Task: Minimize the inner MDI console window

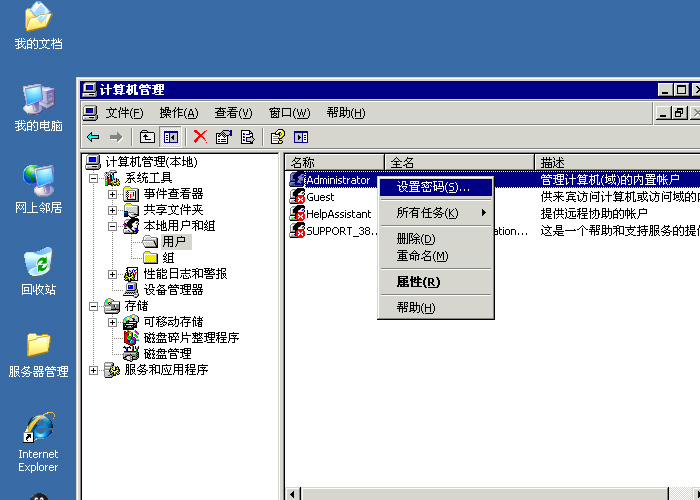Action: [663, 113]
